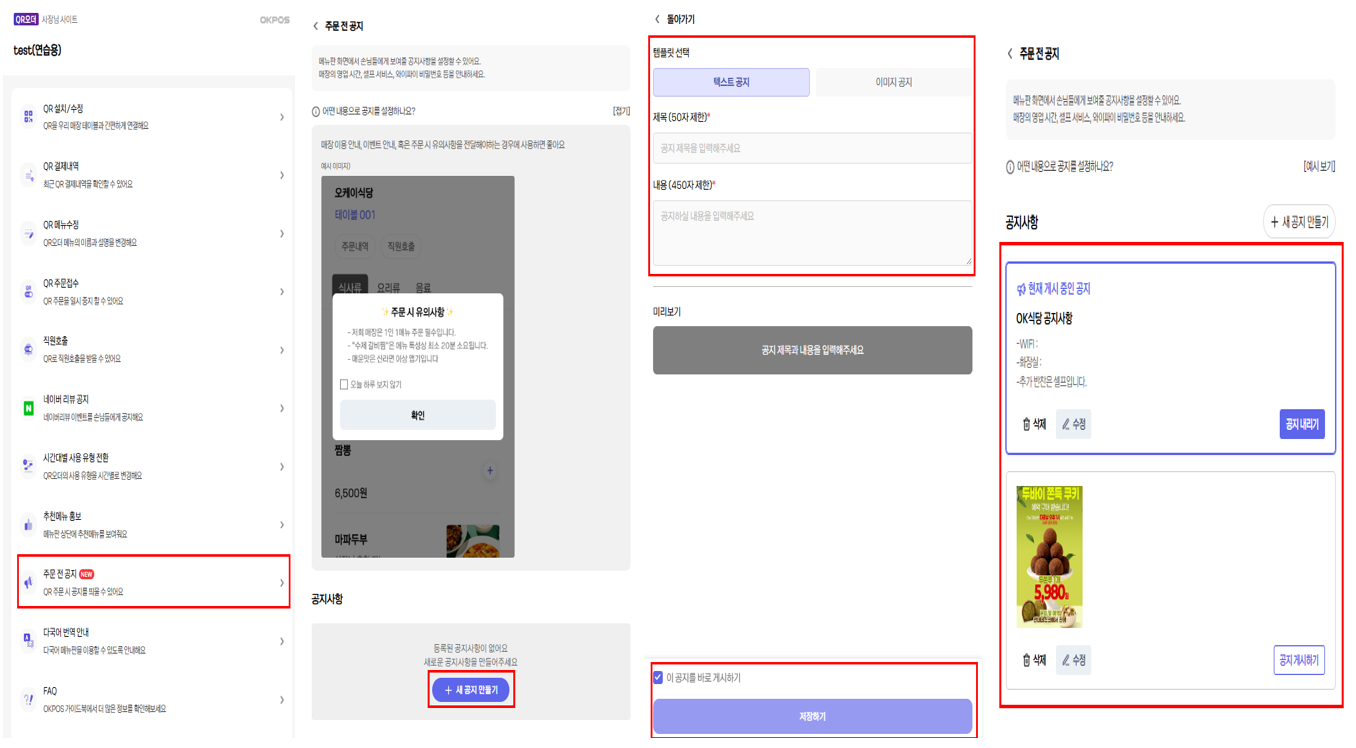
Task: Click the QR 설치/수정 sidebar icon
Action: pyautogui.click(x=28, y=117)
